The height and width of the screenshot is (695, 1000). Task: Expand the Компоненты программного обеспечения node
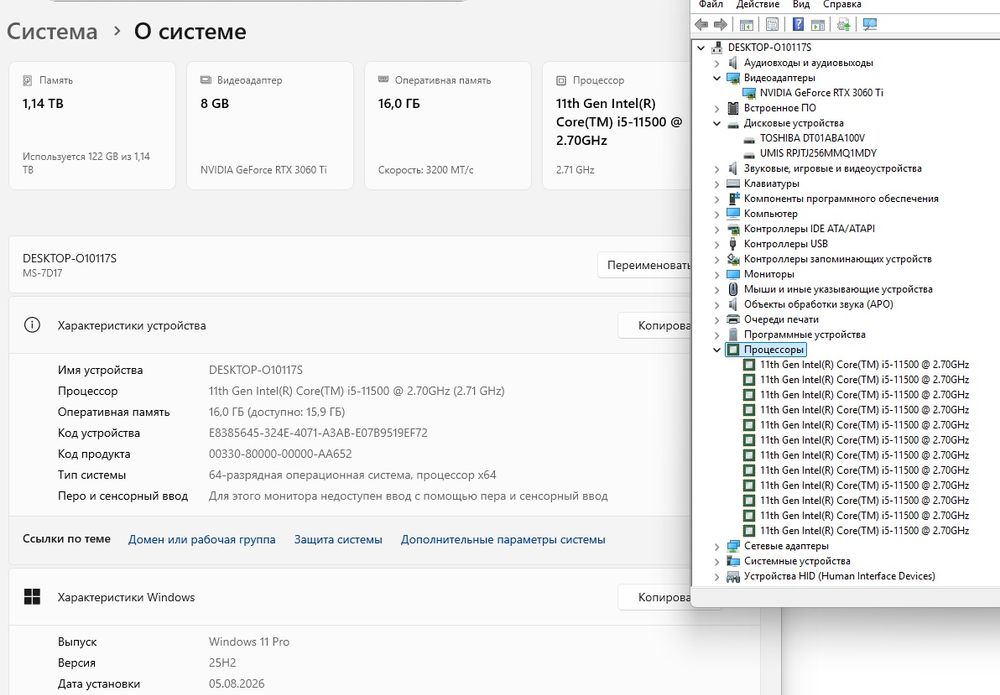pyautogui.click(x=717, y=199)
